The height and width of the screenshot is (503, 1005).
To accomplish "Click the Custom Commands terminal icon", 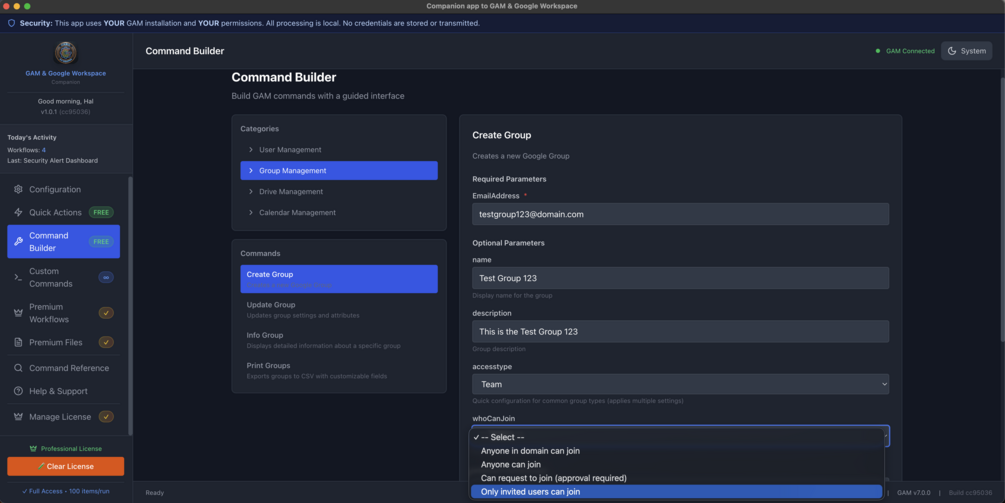I will tap(18, 277).
